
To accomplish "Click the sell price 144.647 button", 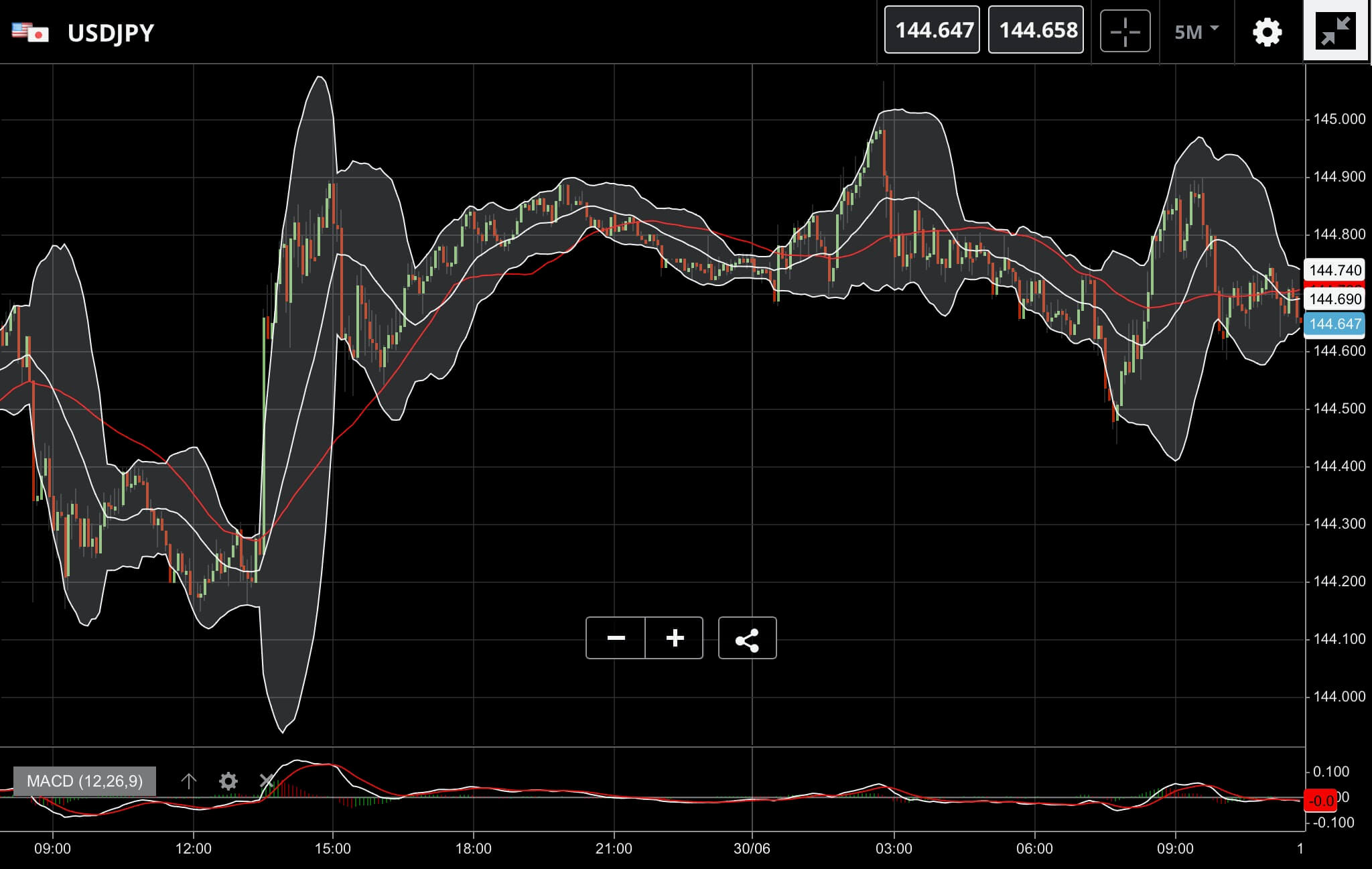I will click(x=932, y=29).
